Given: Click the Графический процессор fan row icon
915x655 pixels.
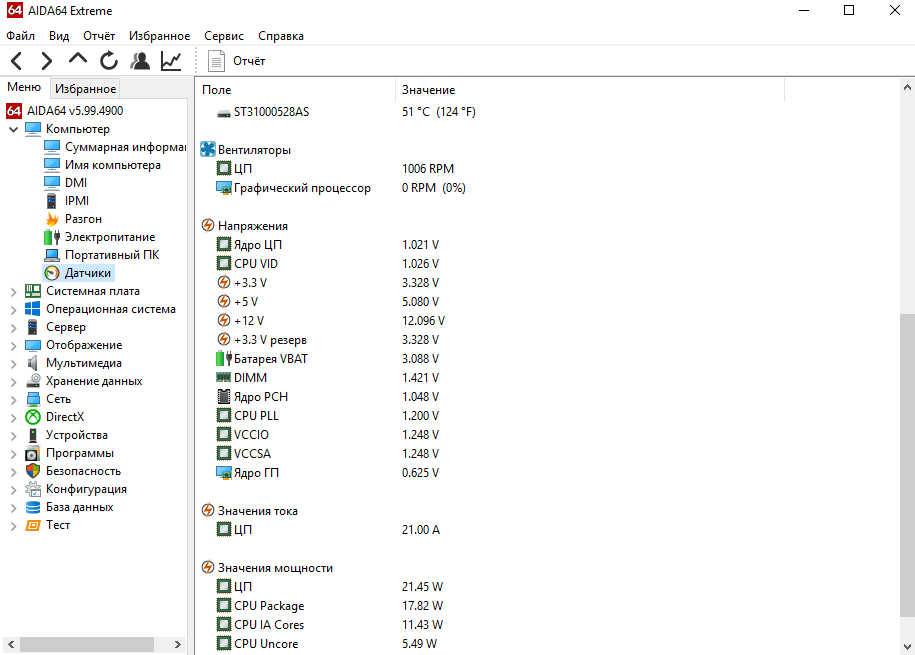Looking at the screenshot, I should pyautogui.click(x=223, y=187).
